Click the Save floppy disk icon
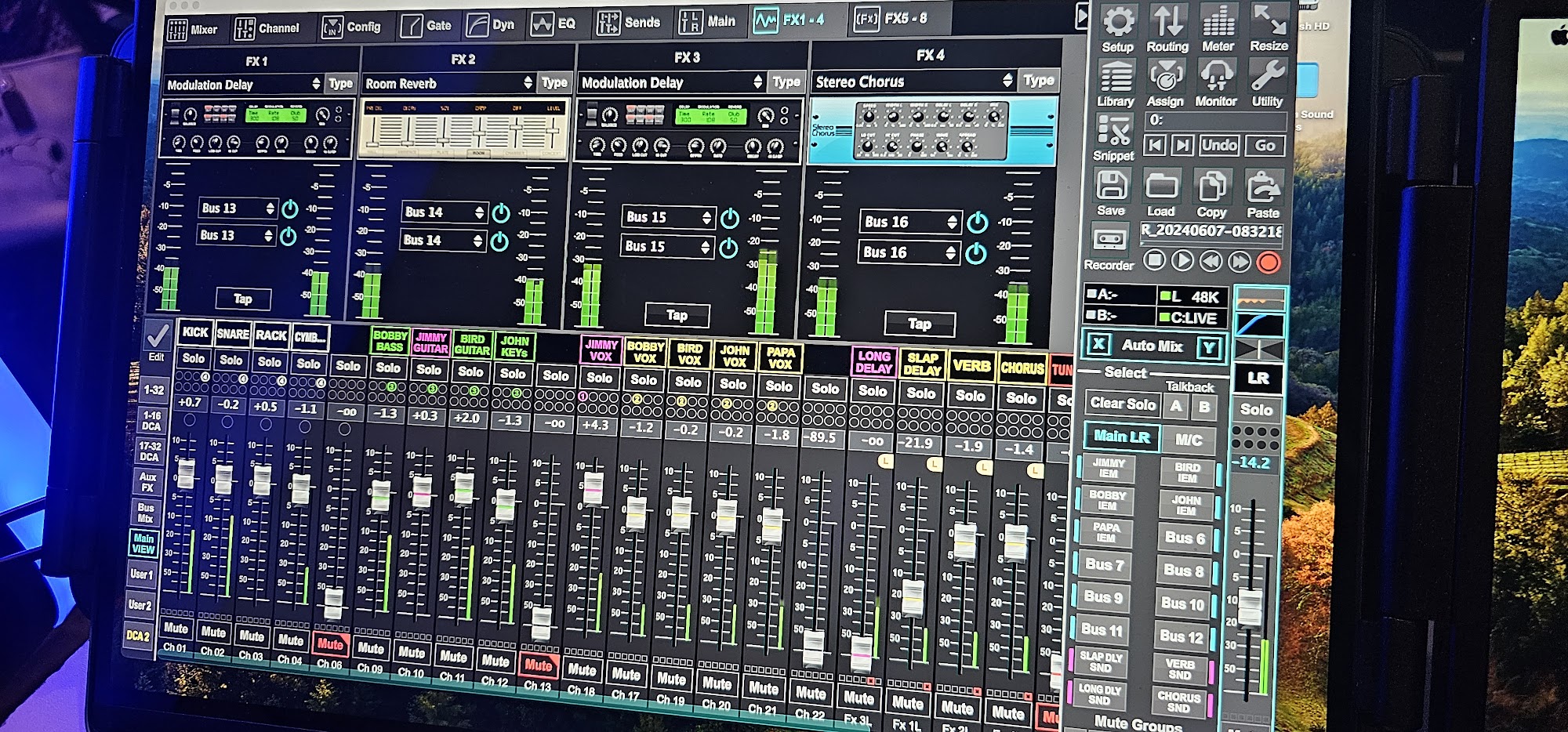This screenshot has height=732, width=1568. point(1112,187)
